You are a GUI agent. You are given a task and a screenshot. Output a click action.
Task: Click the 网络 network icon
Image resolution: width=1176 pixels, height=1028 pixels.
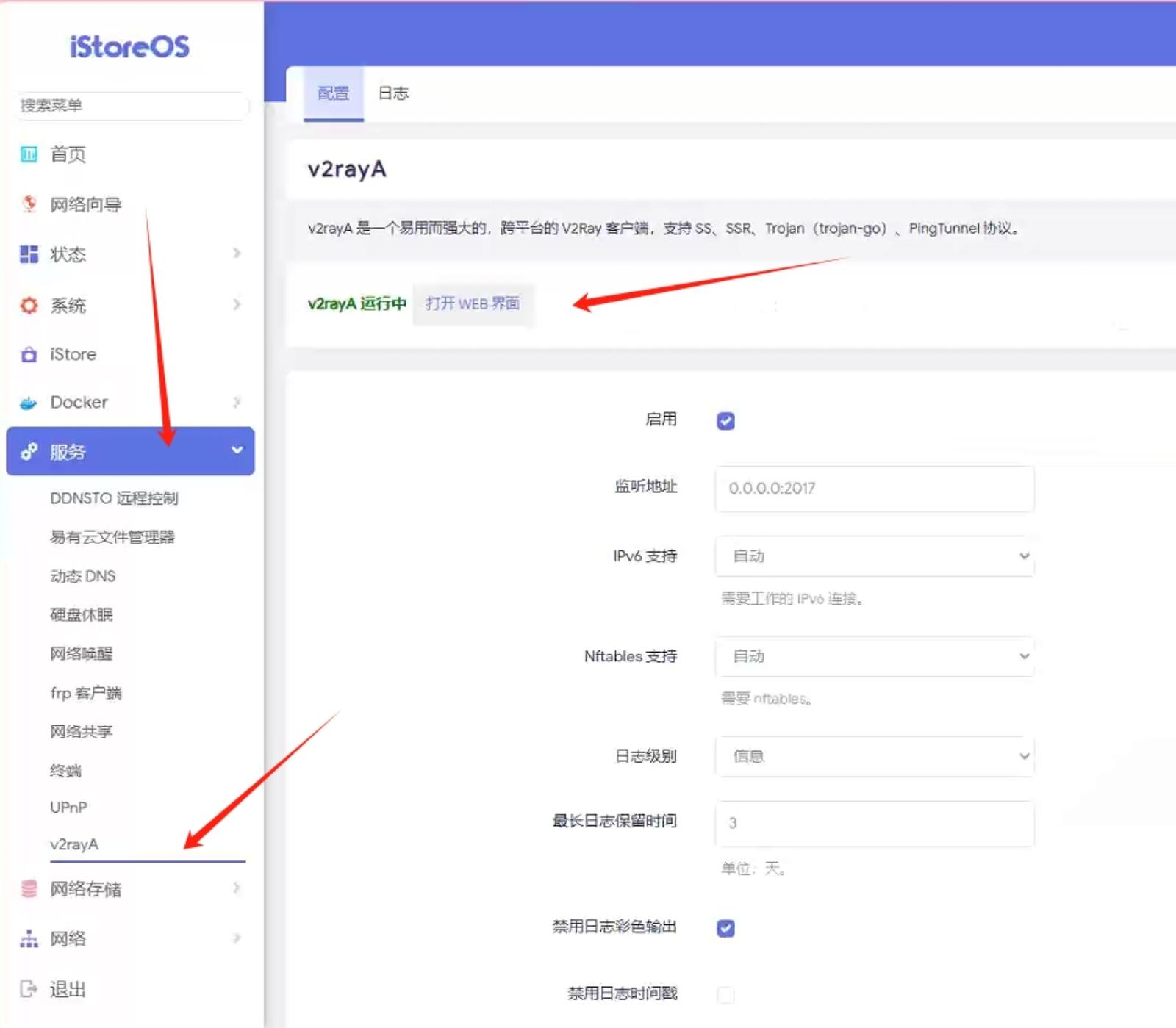click(x=29, y=938)
